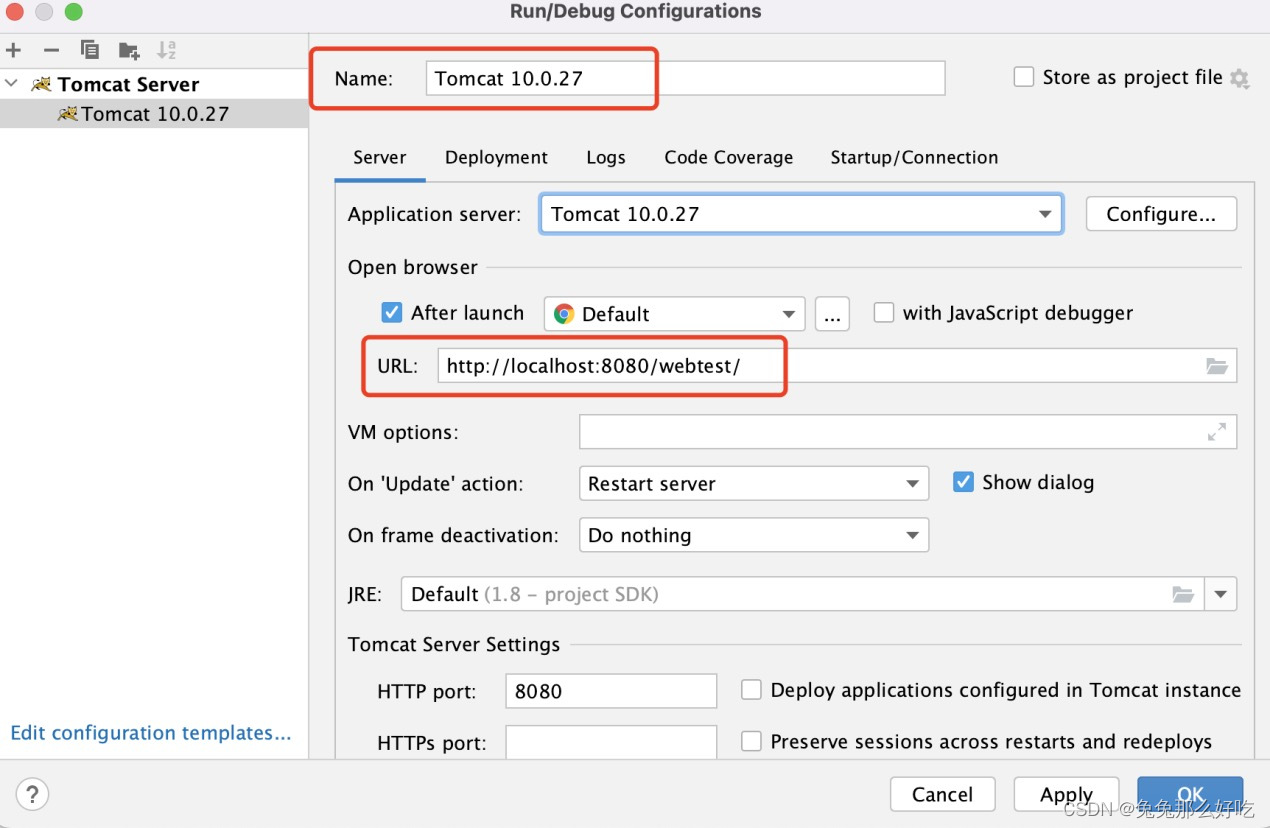The width and height of the screenshot is (1270, 828).
Task: Click the HTTPs port field
Action: [611, 742]
